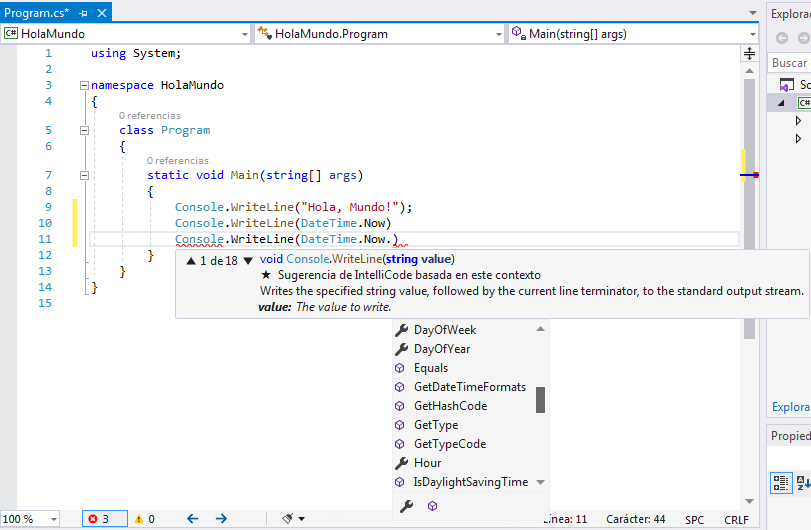Collapse the Main method outline

pos(83,175)
